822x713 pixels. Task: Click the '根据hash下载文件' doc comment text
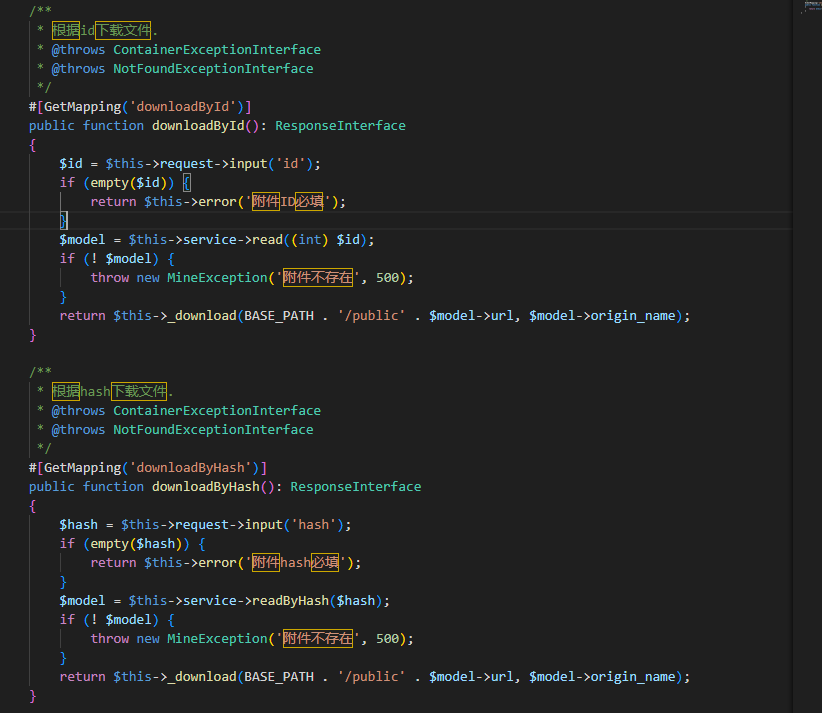110,391
